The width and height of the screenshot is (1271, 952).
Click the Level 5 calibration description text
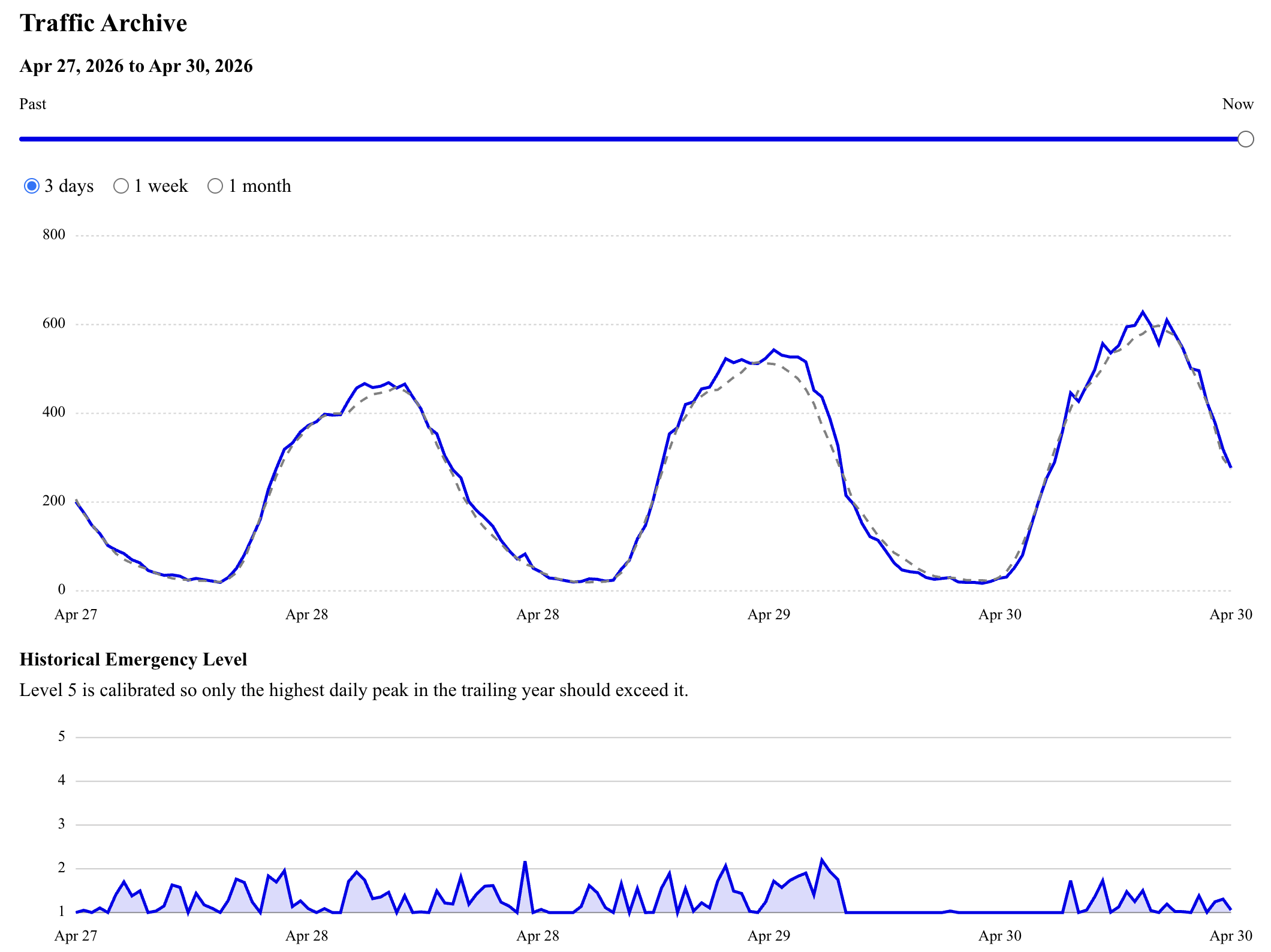354,690
